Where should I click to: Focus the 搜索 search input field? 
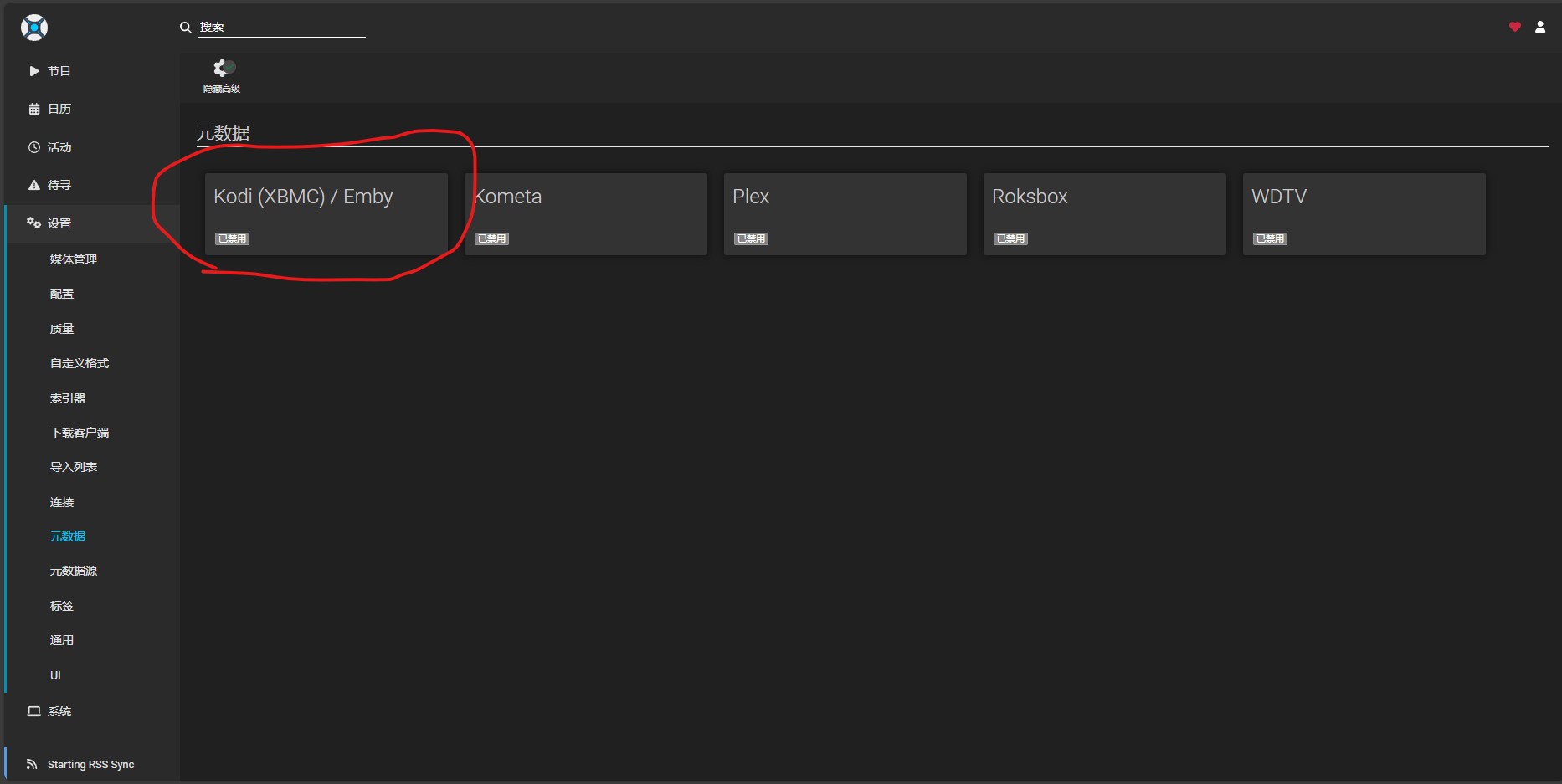[x=281, y=28]
